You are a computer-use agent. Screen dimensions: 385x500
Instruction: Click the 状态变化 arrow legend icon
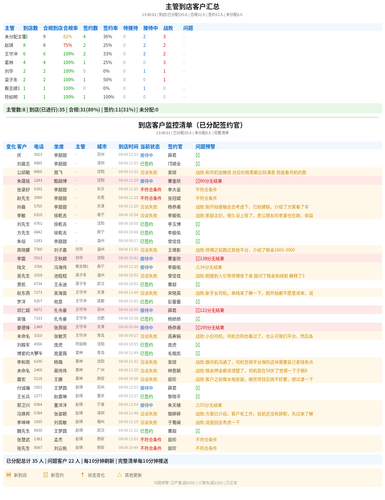(82, 475)
